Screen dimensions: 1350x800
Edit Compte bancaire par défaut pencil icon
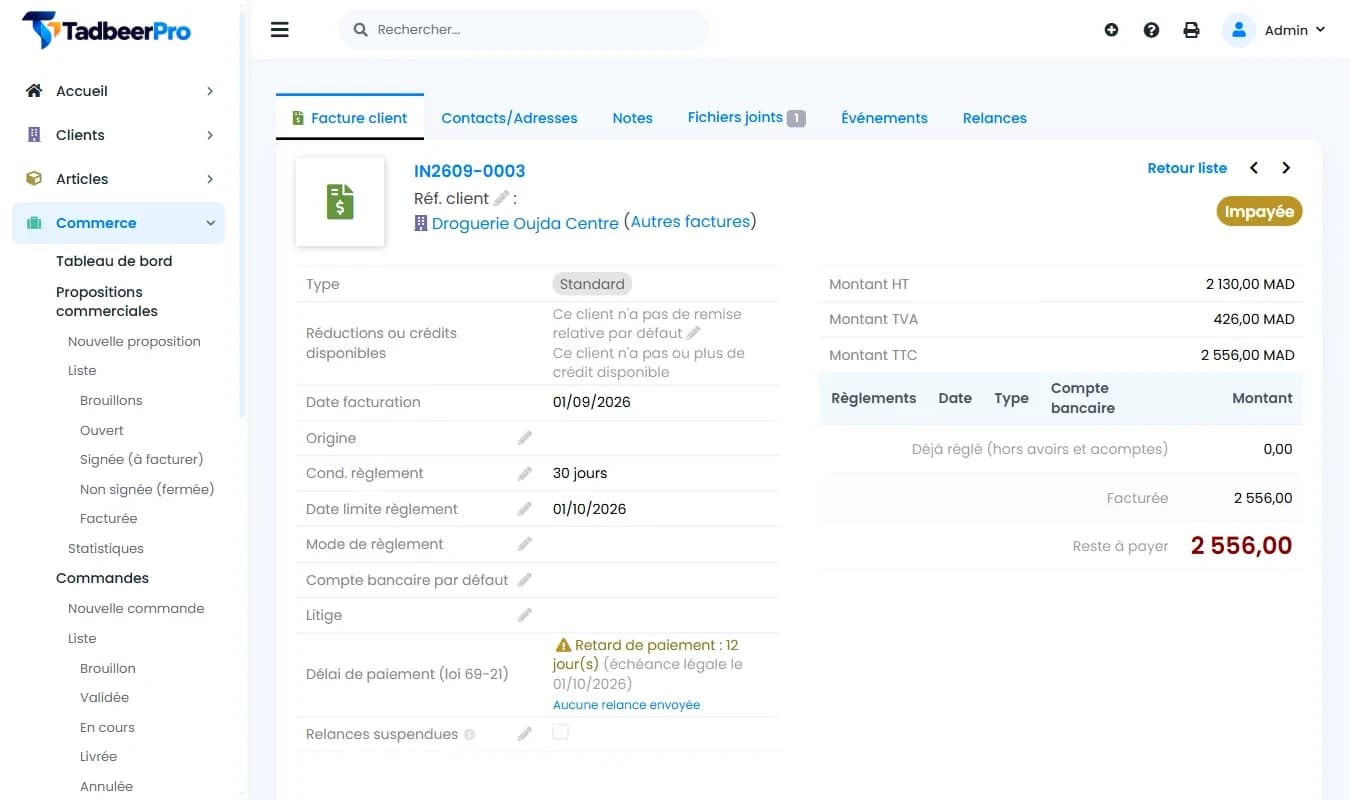click(x=524, y=580)
